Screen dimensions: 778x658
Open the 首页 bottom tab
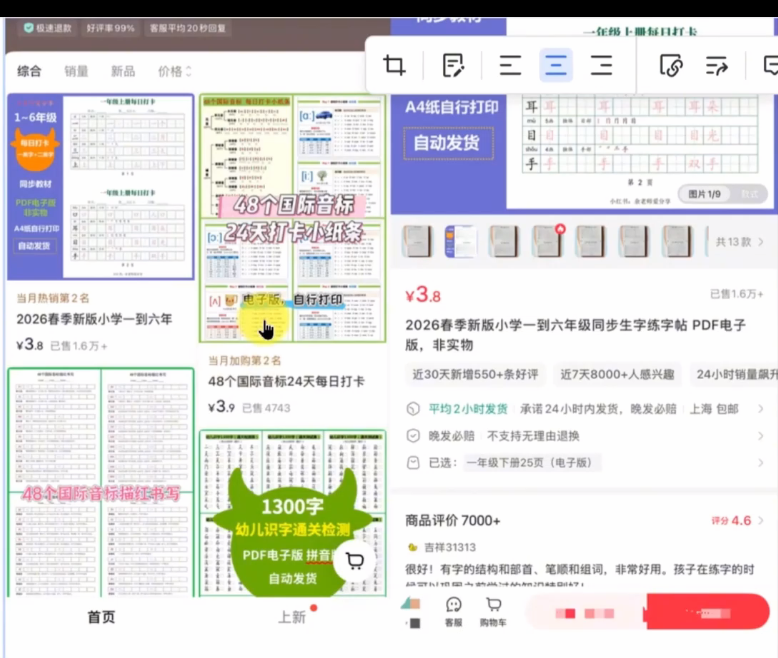tap(101, 617)
